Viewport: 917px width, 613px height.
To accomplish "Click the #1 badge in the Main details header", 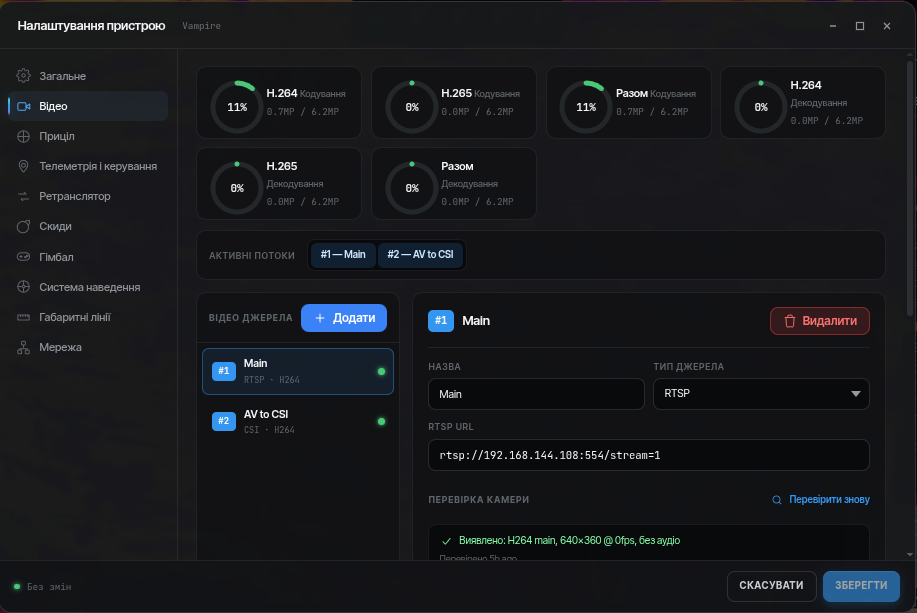I will click(x=441, y=321).
